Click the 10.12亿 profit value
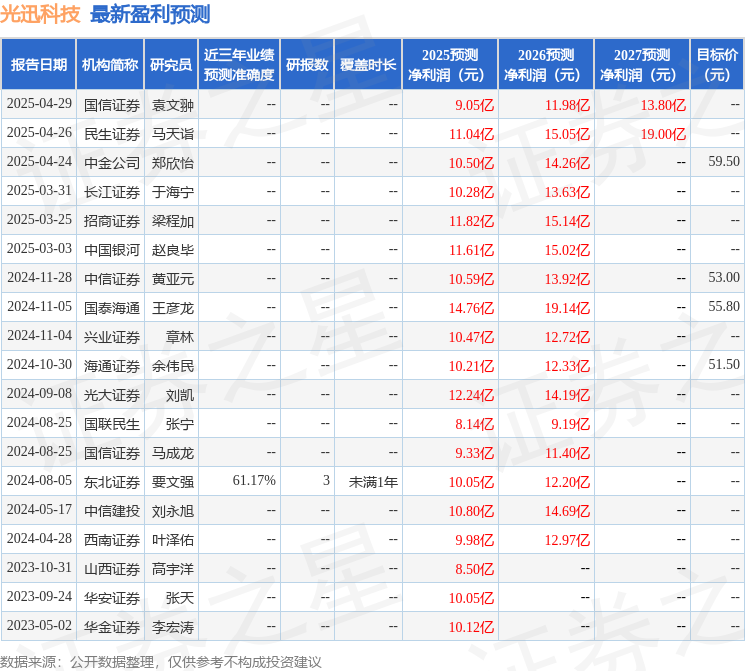Image resolution: width=745 pixels, height=671 pixels. tap(471, 627)
